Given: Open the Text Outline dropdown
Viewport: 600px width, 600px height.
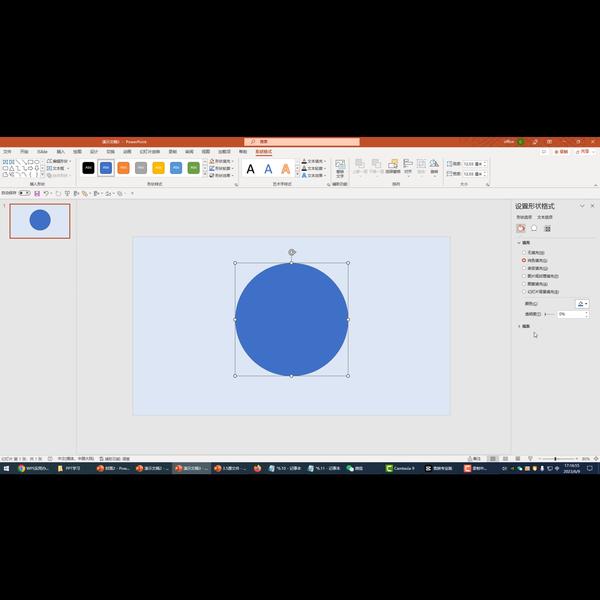Looking at the screenshot, I should pos(314,168).
